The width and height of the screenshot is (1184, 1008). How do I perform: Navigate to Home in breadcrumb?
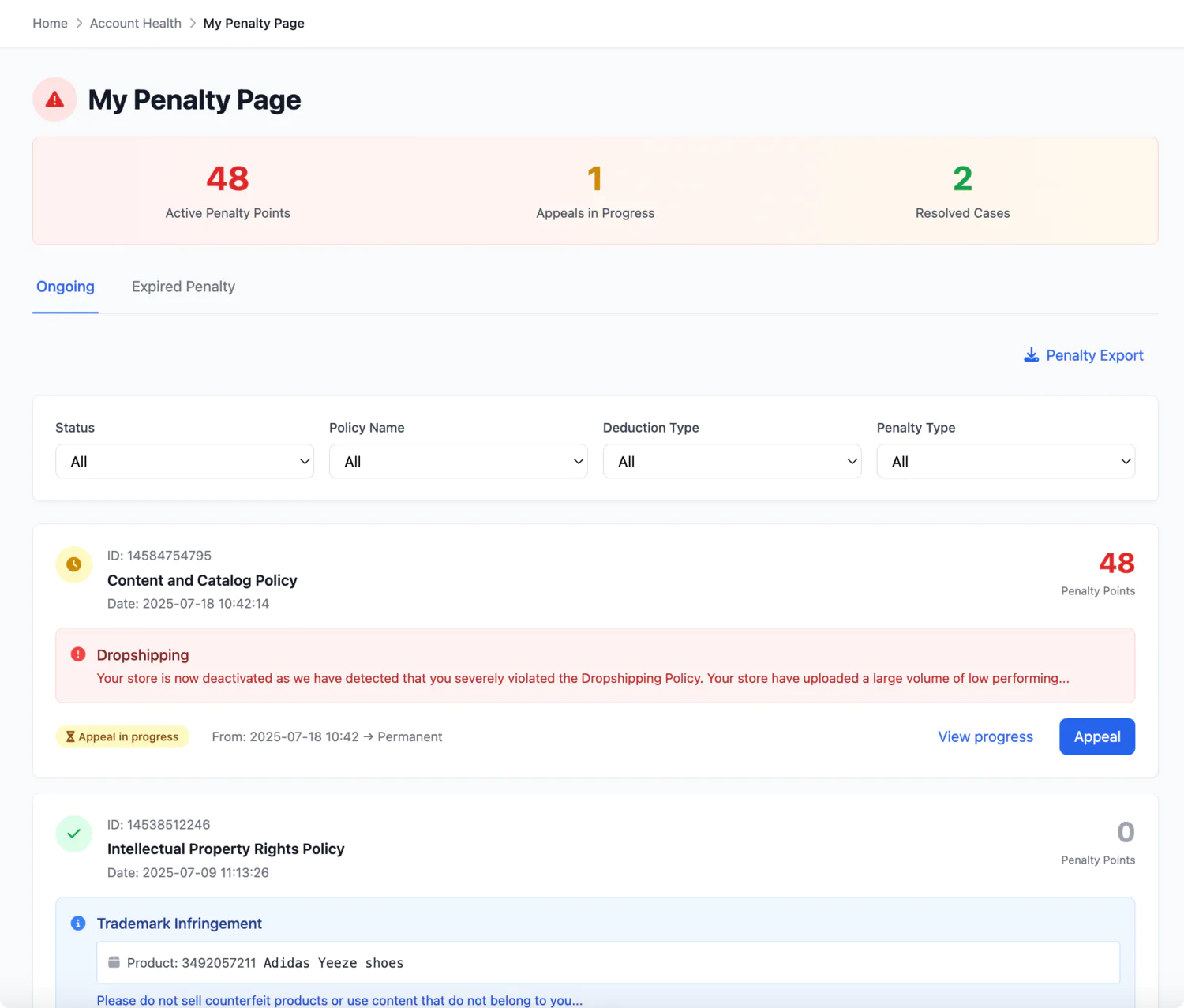[50, 24]
